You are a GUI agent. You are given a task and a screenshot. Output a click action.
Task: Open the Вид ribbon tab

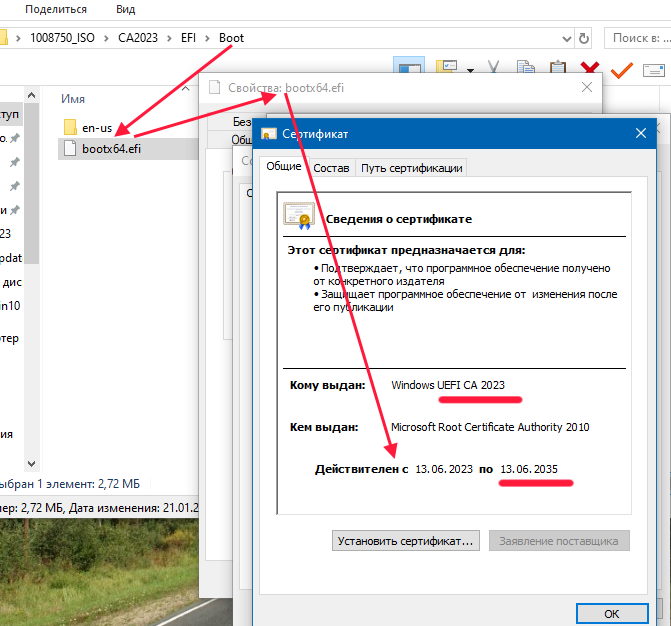(125, 9)
